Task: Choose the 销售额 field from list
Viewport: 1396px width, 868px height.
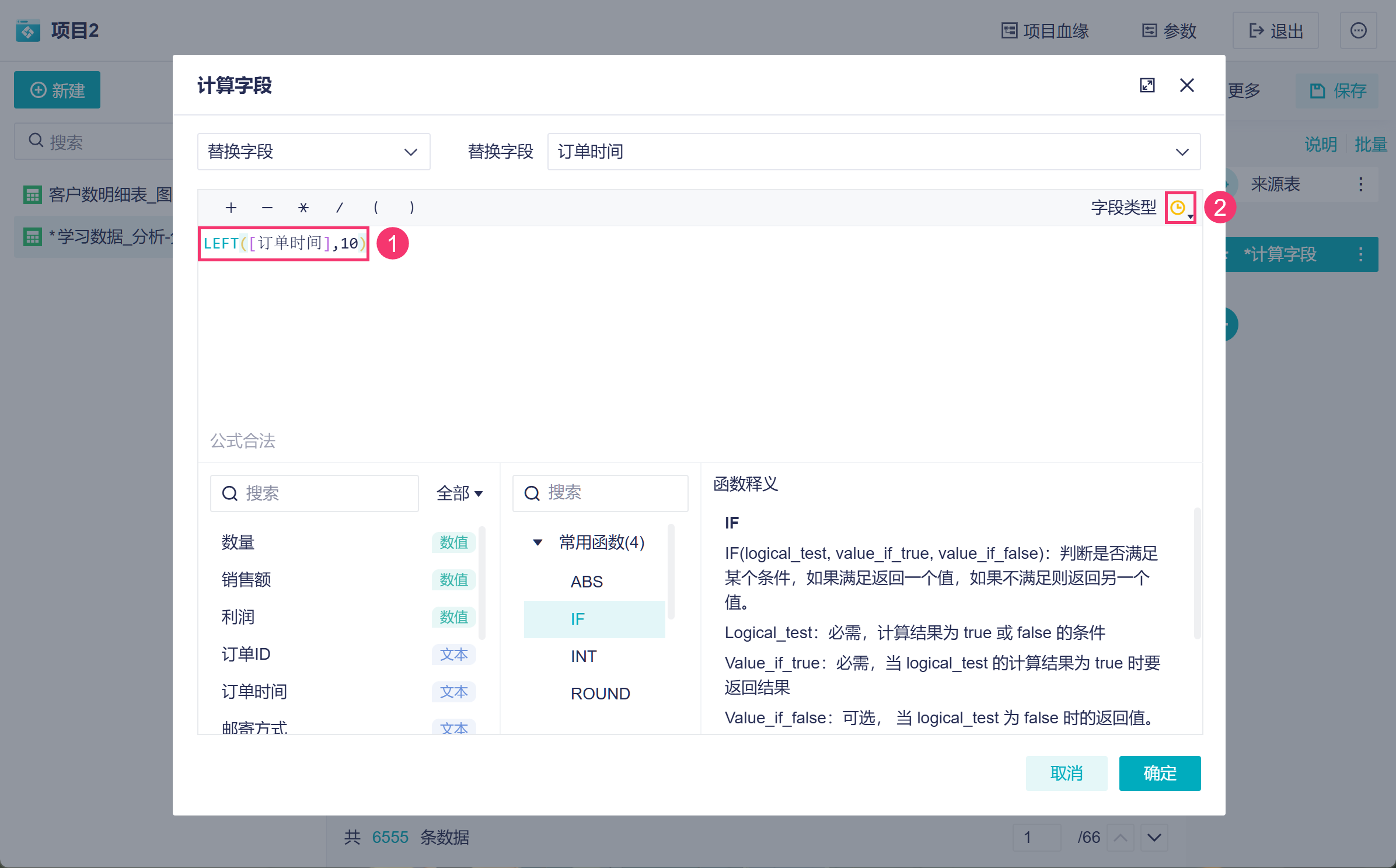Action: (x=246, y=580)
